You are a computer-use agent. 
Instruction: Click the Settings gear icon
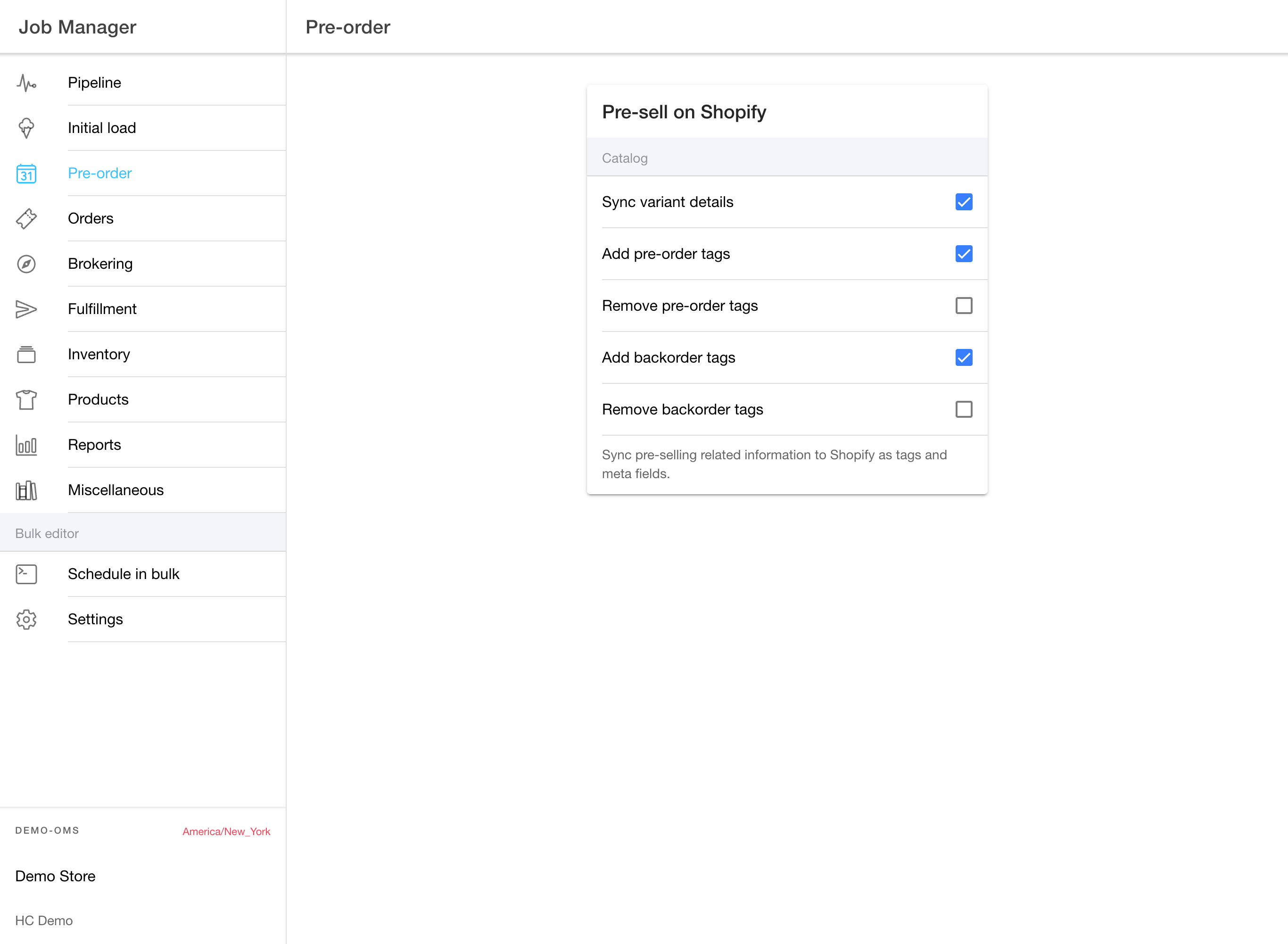[x=26, y=620]
